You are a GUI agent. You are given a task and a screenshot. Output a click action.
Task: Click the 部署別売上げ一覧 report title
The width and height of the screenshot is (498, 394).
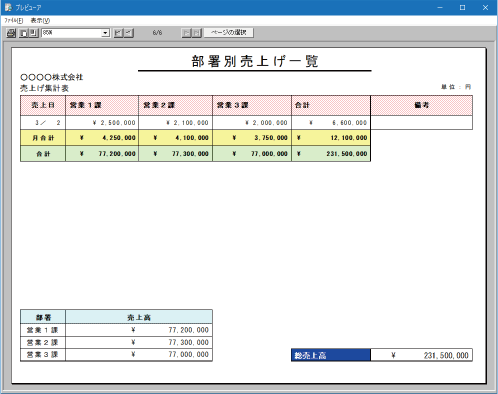click(255, 61)
